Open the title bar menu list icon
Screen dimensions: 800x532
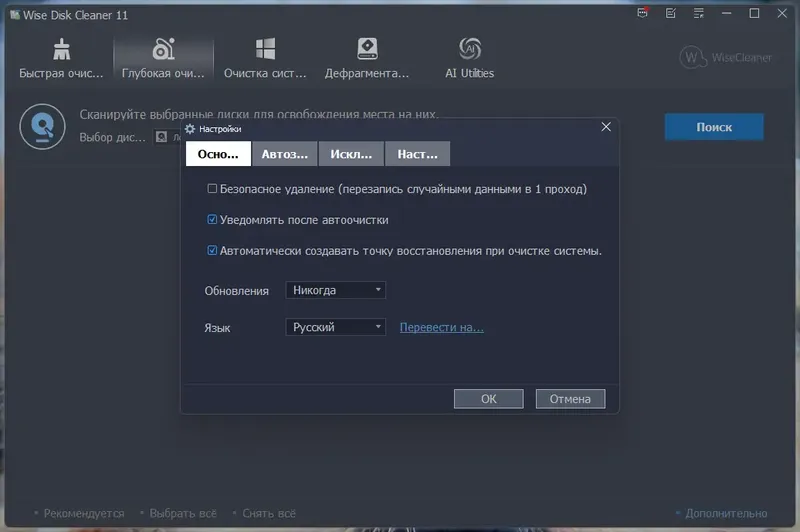click(x=698, y=13)
